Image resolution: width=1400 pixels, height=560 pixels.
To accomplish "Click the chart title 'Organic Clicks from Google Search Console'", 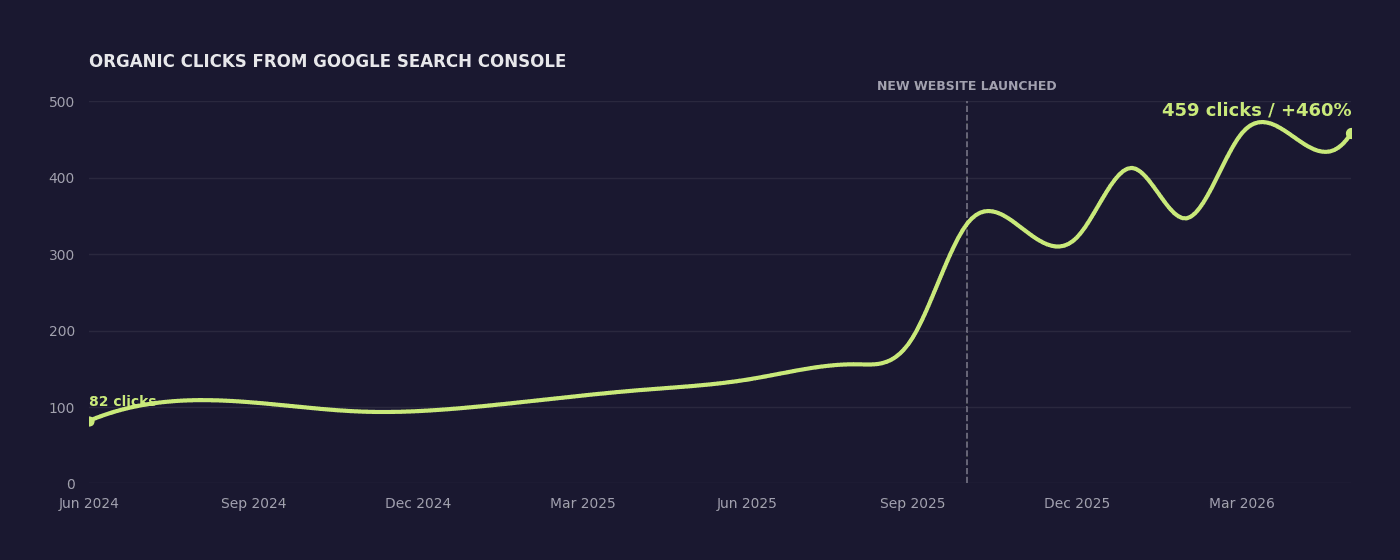I will click(327, 62).
